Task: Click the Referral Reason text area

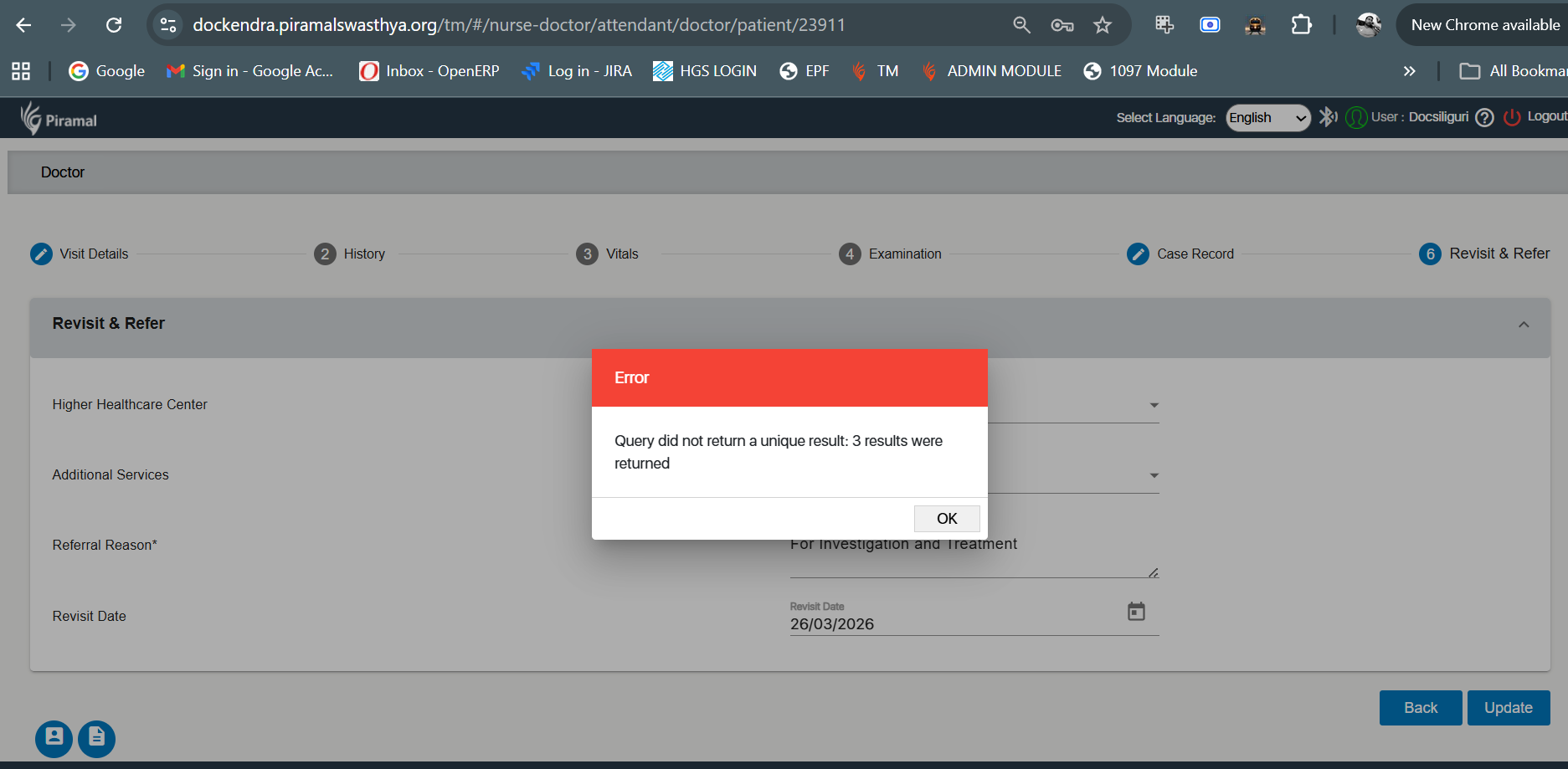Action: tap(971, 556)
